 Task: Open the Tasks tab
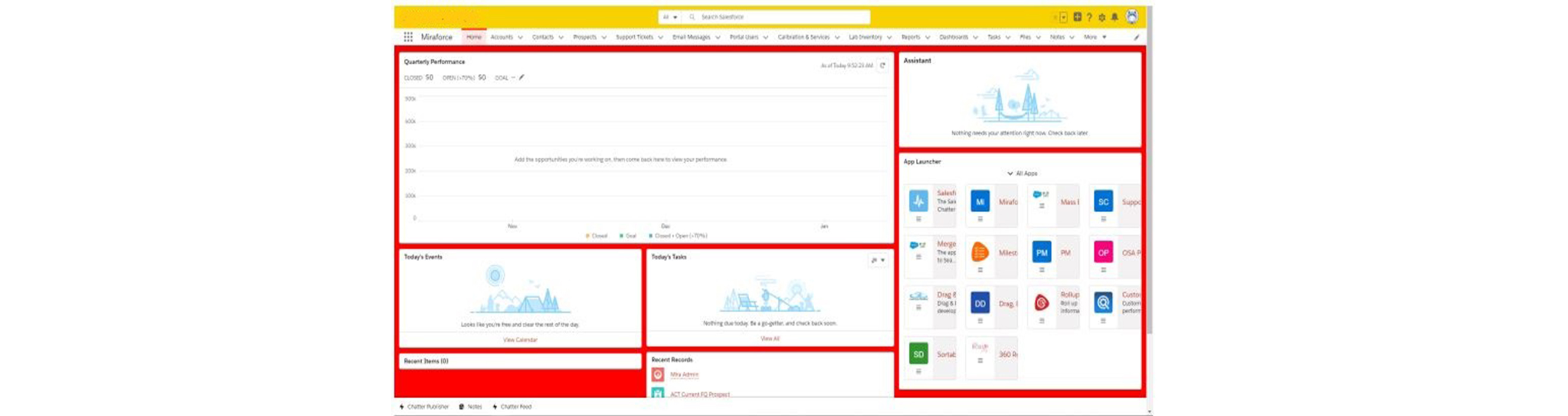coord(993,37)
